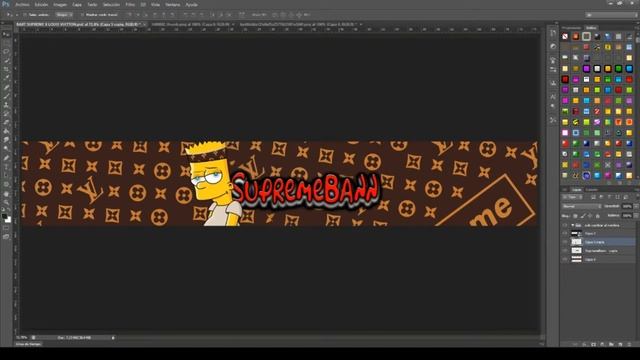The image size is (640, 360).
Task: Select the Shape tool
Action: [x=6, y=184]
